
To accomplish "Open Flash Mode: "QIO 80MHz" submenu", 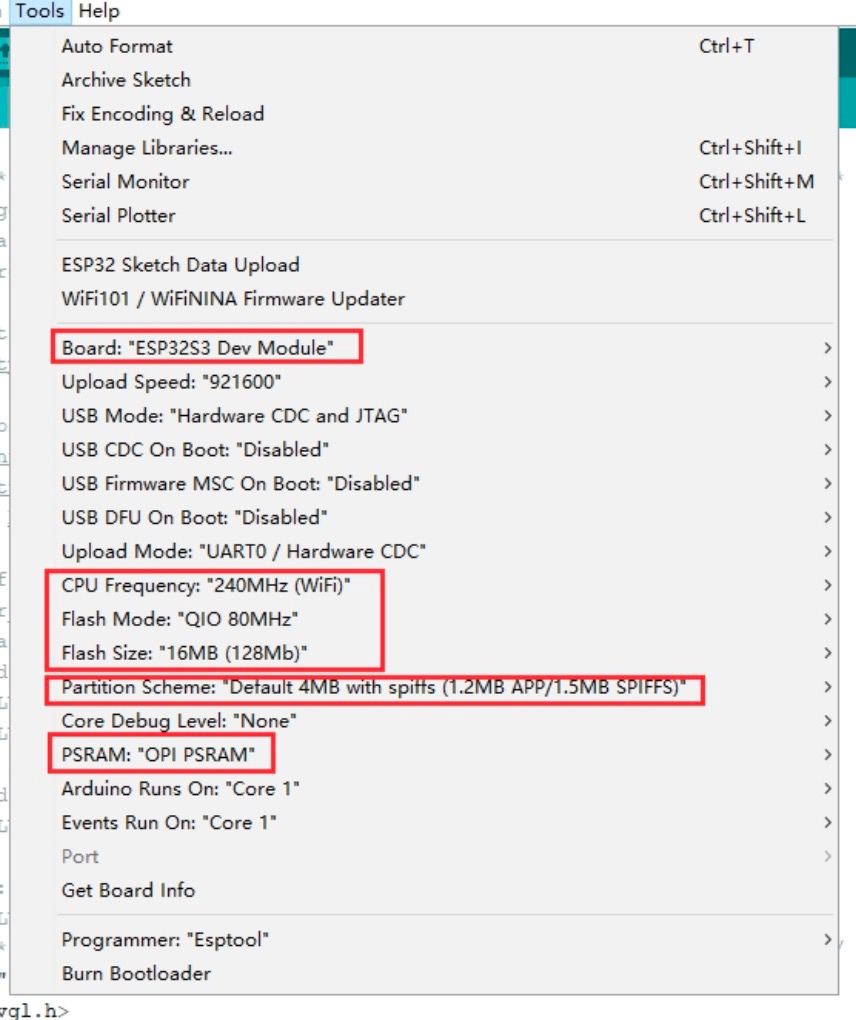I will click(x=424, y=619).
